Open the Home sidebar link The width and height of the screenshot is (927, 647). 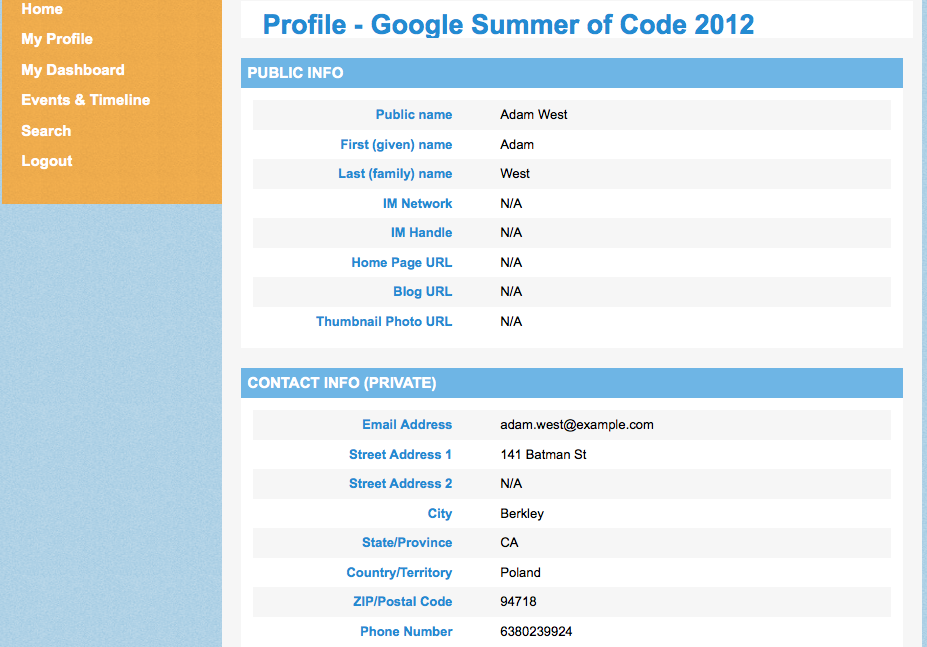(42, 9)
